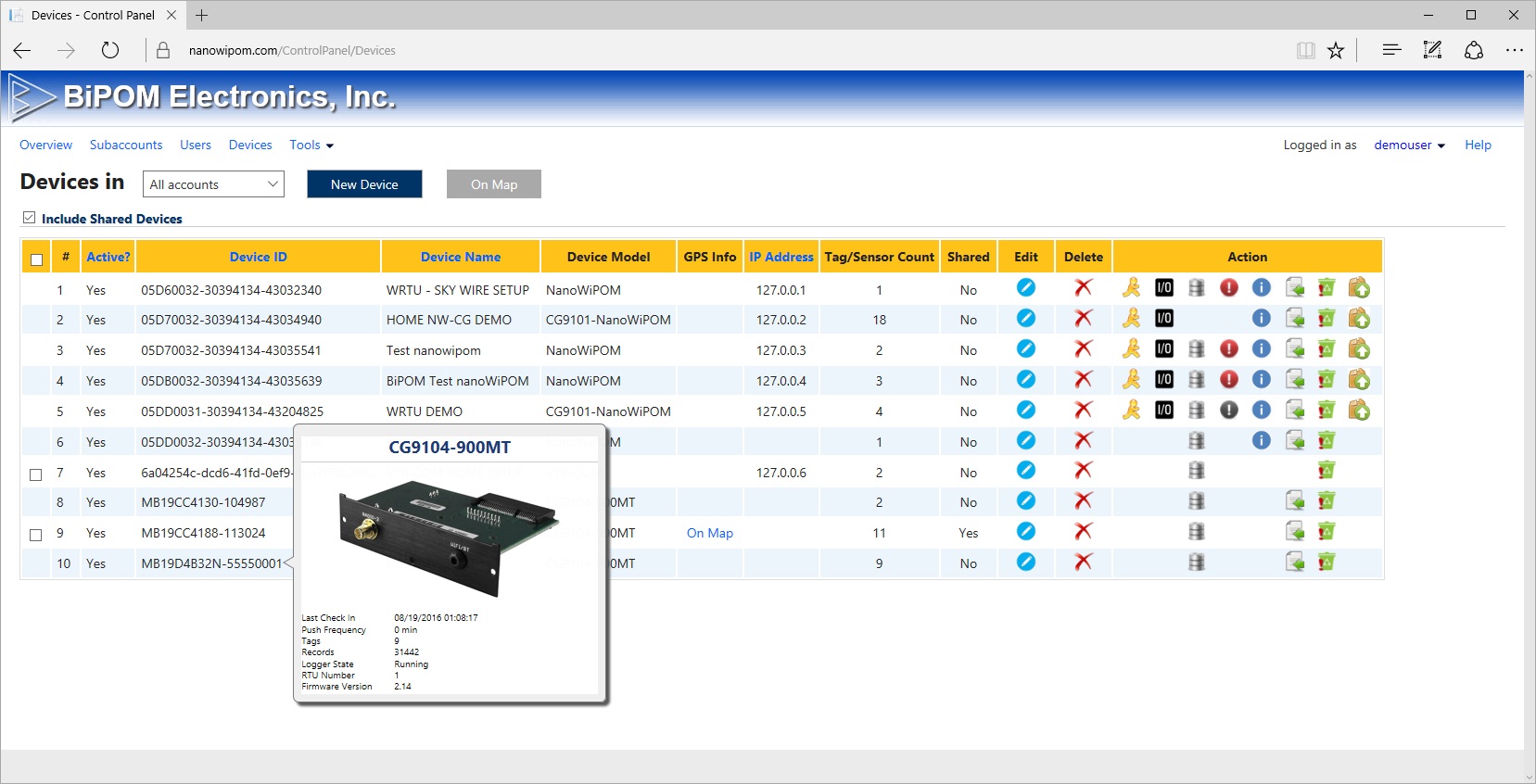Sort by Device ID column header
Viewport: 1536px width, 784px height.
(x=259, y=258)
